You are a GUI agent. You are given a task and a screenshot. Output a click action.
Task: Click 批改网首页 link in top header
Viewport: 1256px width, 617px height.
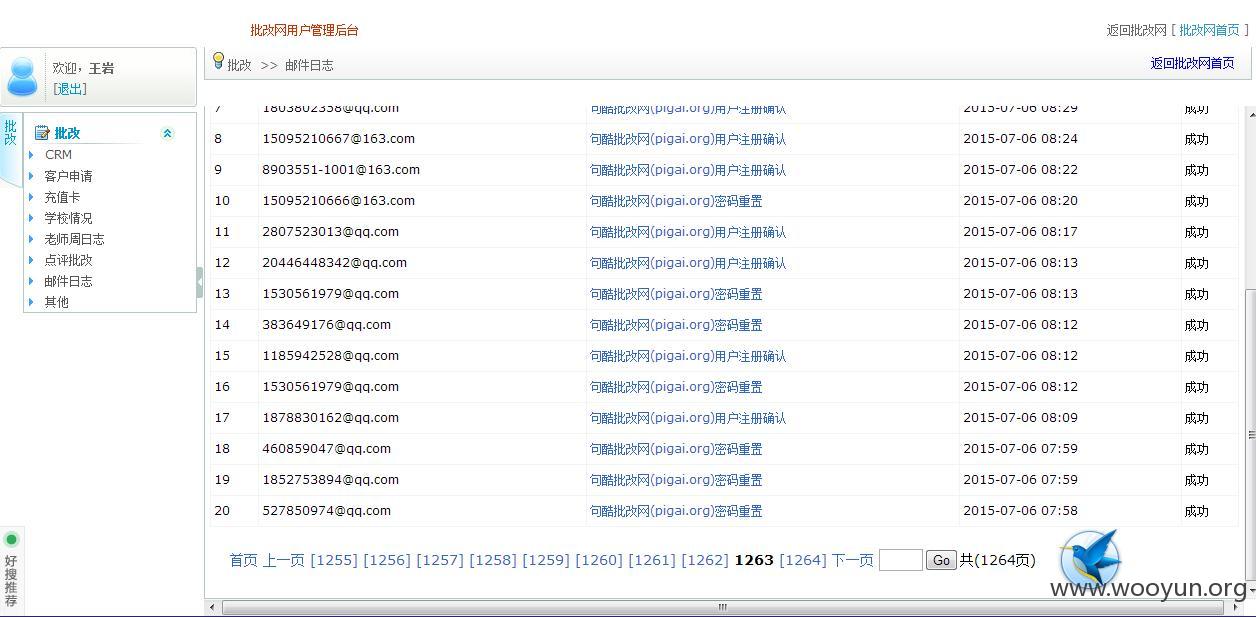1209,30
